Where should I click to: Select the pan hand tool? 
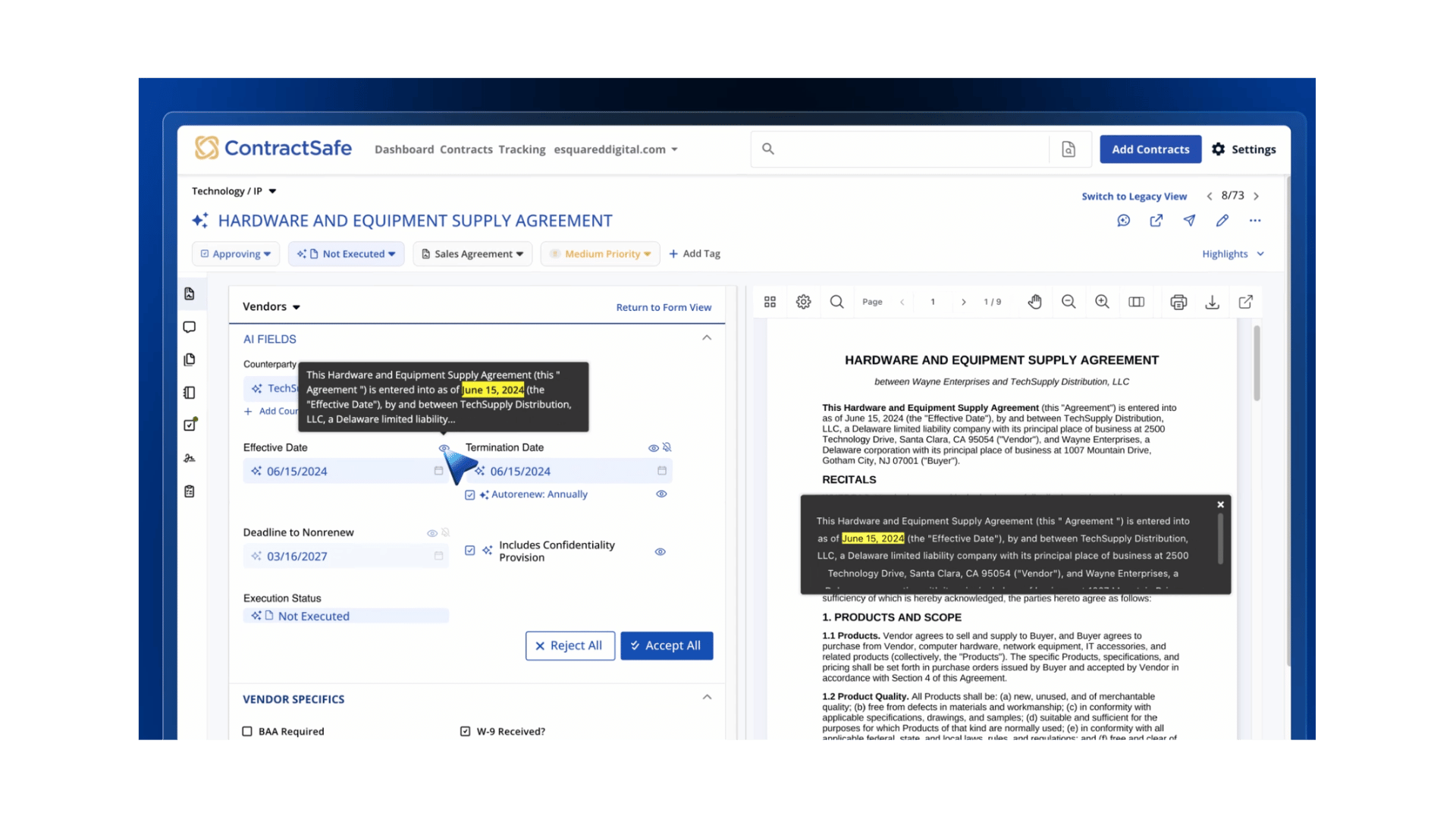[1035, 302]
